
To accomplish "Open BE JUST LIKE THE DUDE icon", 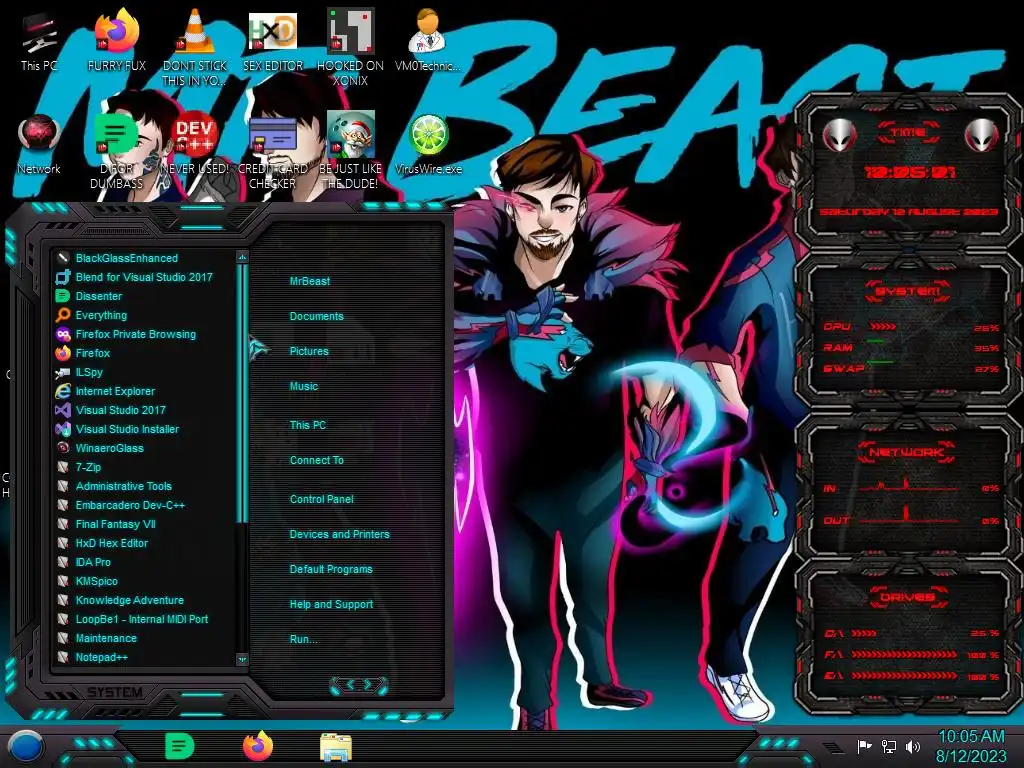I will (351, 150).
